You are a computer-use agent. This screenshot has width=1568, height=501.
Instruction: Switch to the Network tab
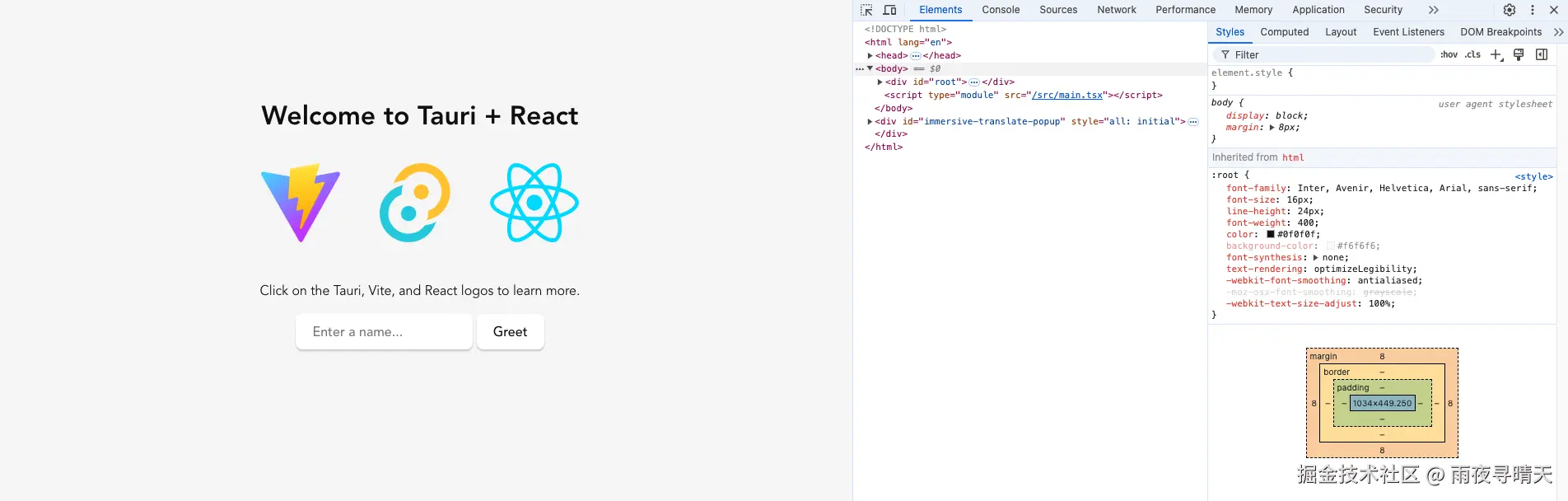[1117, 10]
